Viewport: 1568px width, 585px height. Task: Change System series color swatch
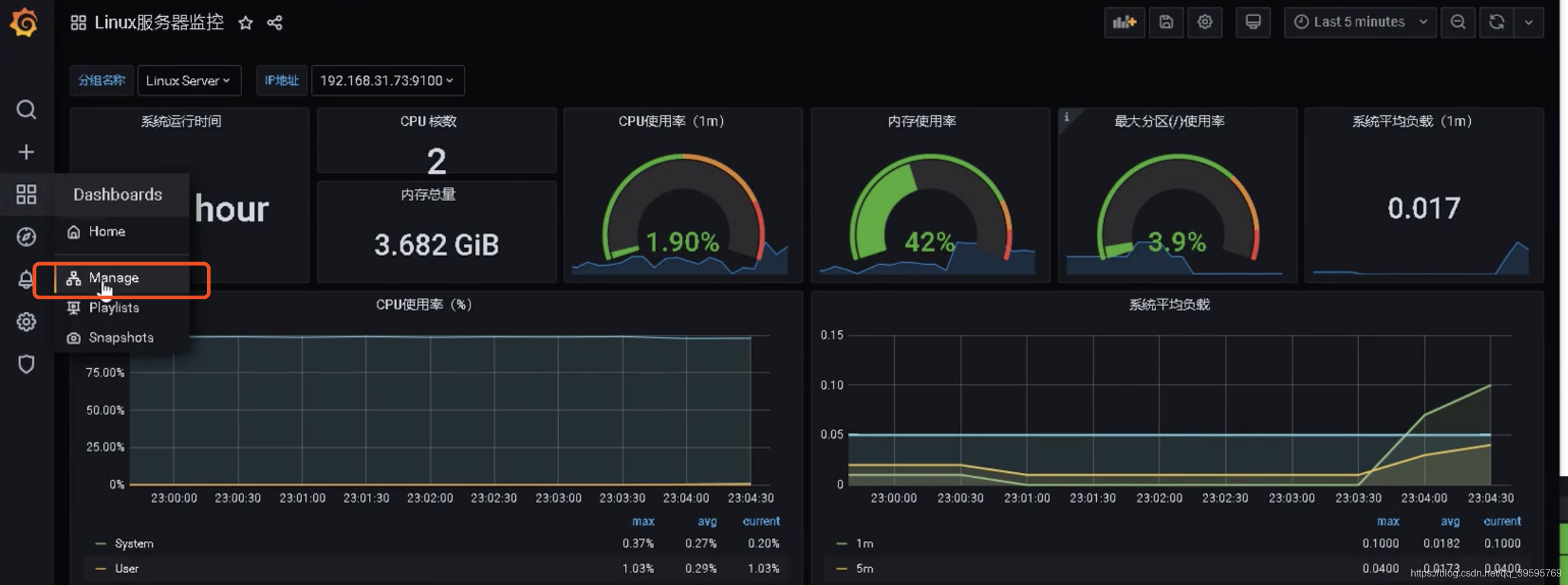tap(100, 543)
